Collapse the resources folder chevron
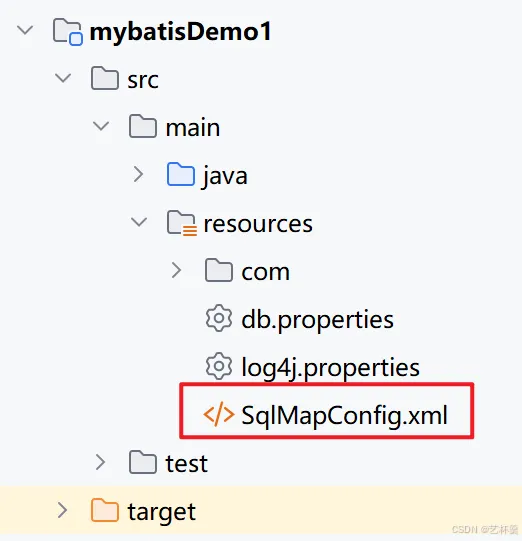 click(139, 222)
